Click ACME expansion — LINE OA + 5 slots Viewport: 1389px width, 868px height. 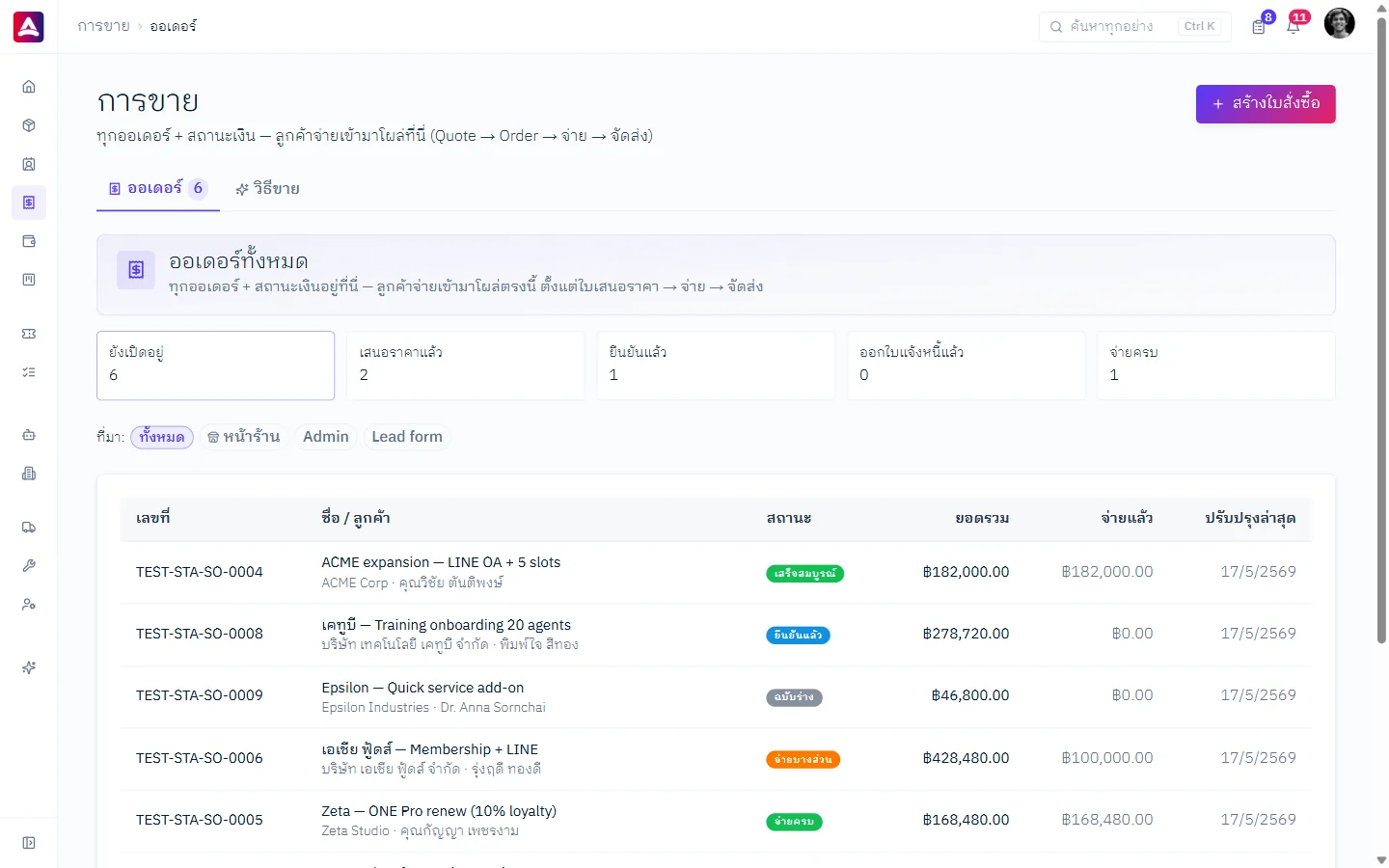[x=441, y=562]
